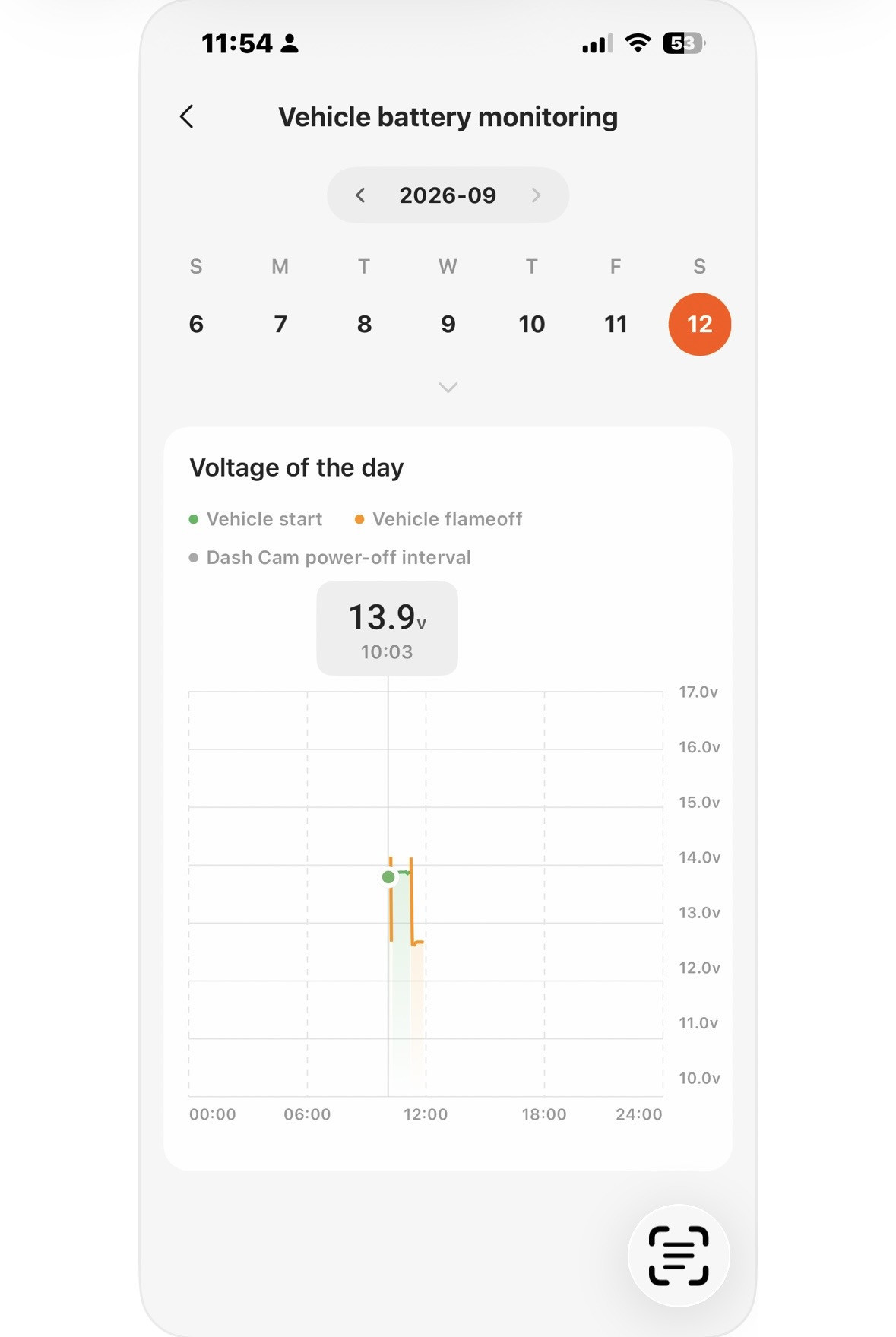Toggle Dash Cam power-off interval legend
This screenshot has height=1337, width=896.
tap(330, 558)
